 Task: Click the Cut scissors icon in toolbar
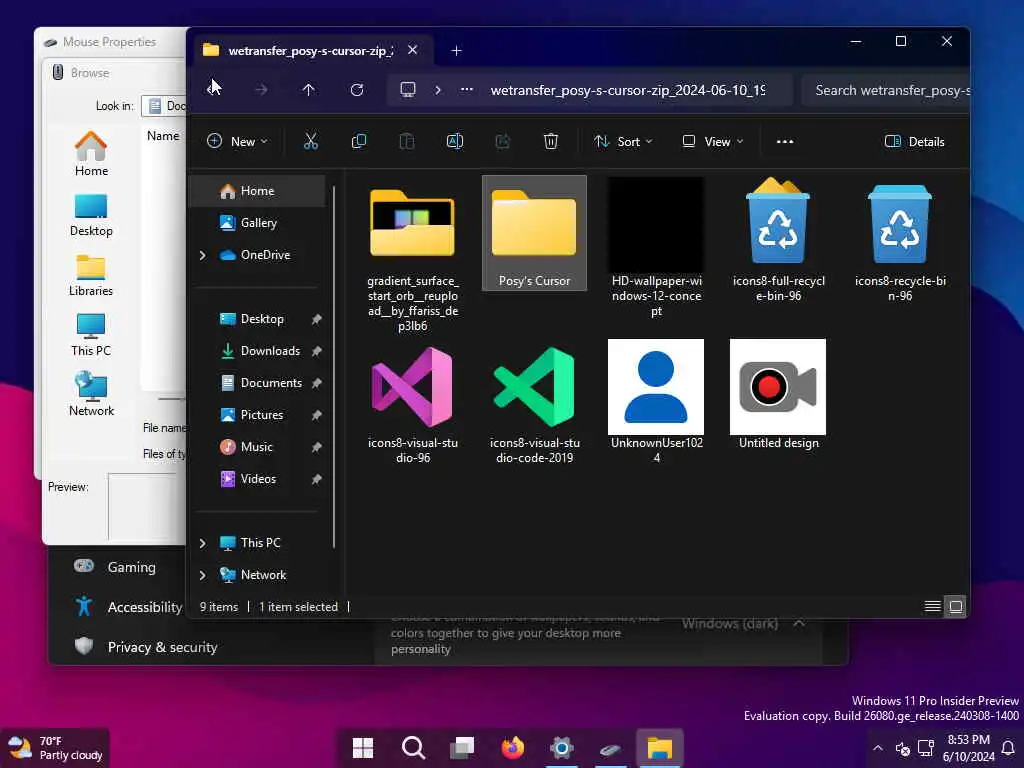(311, 141)
